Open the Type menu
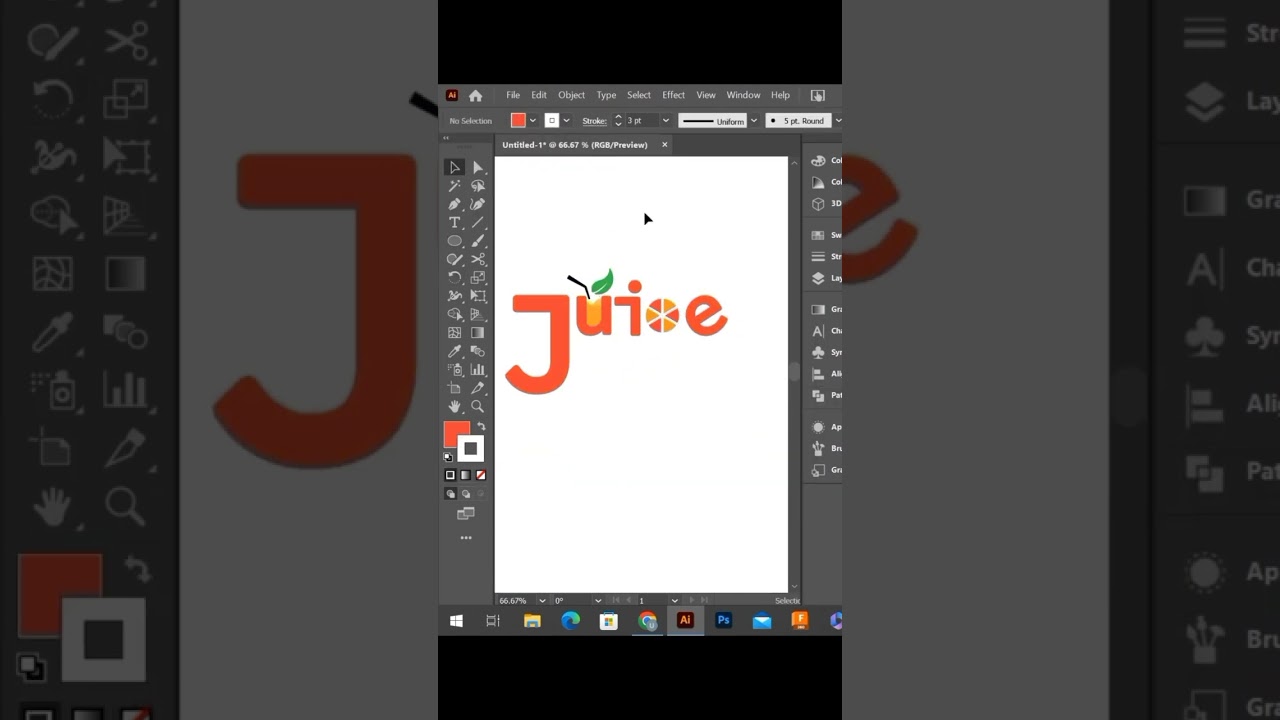 point(606,95)
